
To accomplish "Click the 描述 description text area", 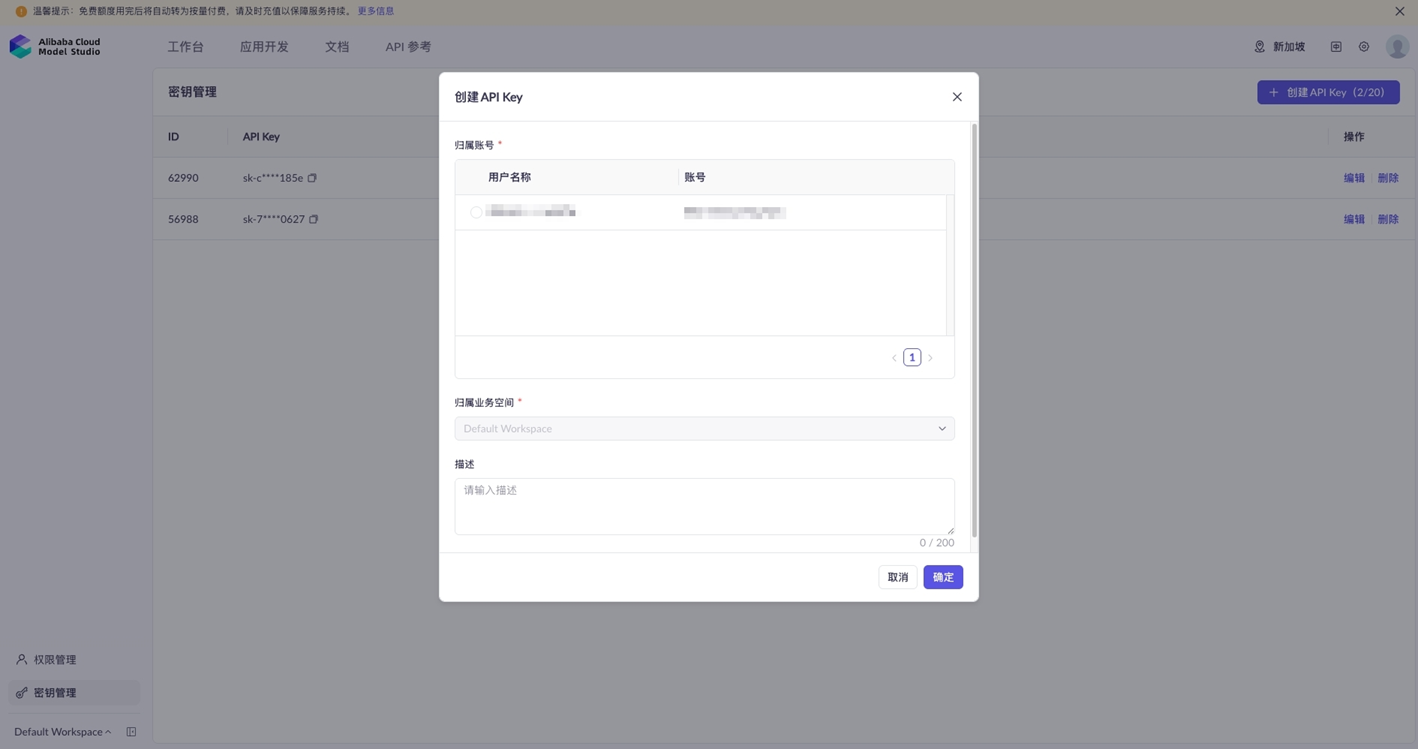I will [x=704, y=506].
